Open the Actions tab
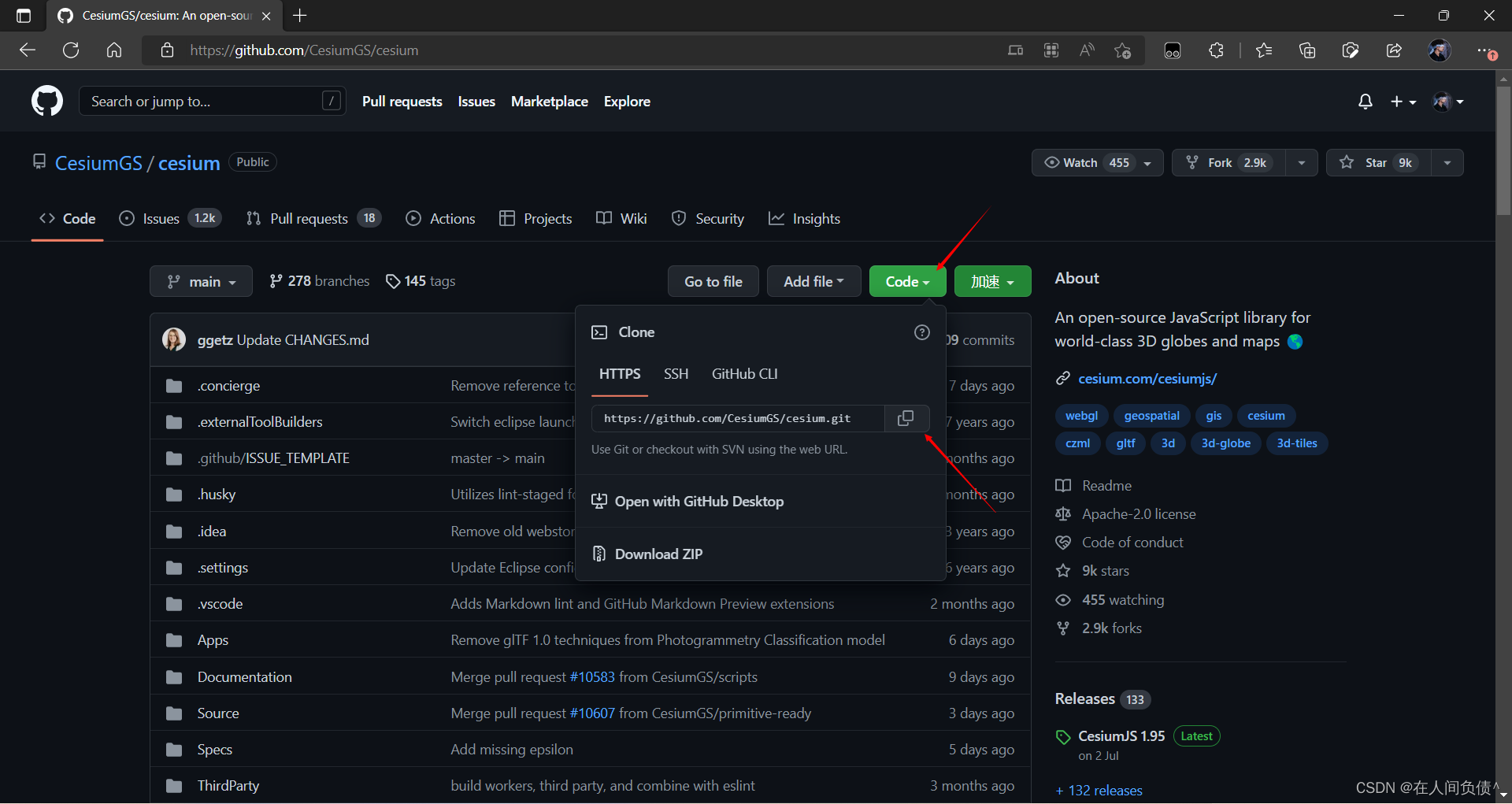Image resolution: width=1512 pixels, height=804 pixels. pyautogui.click(x=440, y=218)
